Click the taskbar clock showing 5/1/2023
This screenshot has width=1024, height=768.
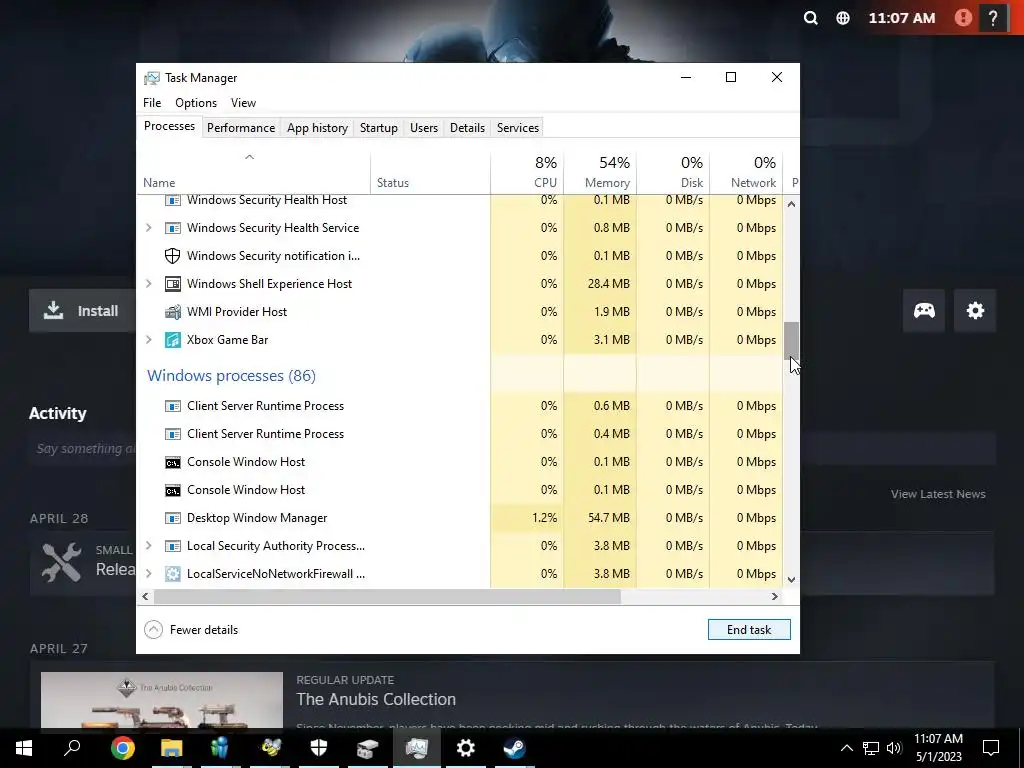click(x=938, y=748)
